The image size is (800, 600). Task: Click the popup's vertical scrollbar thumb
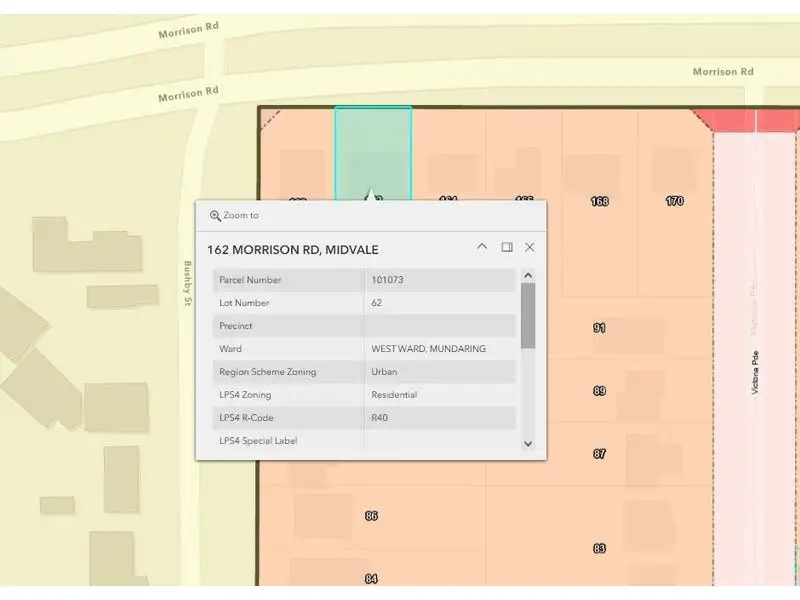tap(528, 315)
